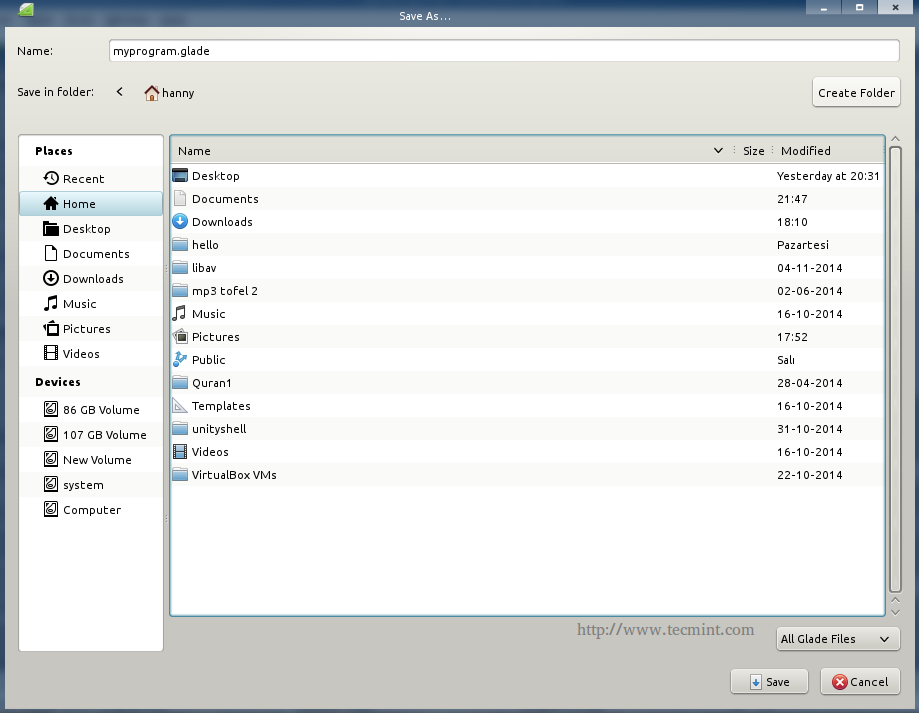
Task: Click the Pictures camera icon in sidebar
Action: click(x=51, y=329)
